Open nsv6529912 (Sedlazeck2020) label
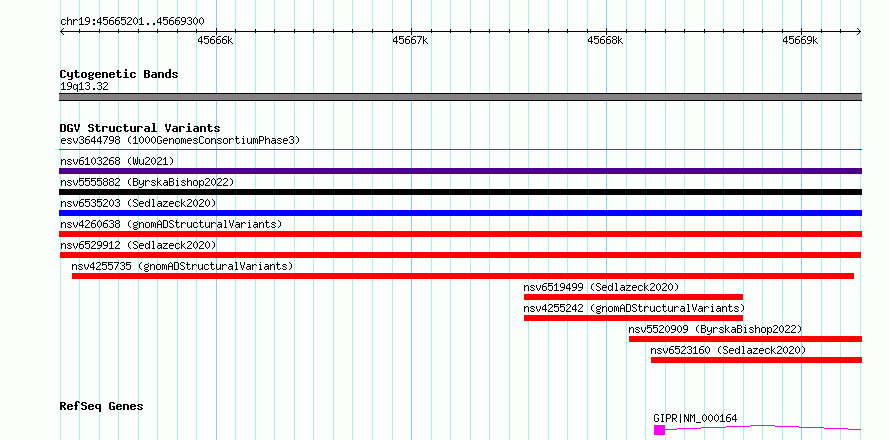890x440 pixels. [x=138, y=245]
